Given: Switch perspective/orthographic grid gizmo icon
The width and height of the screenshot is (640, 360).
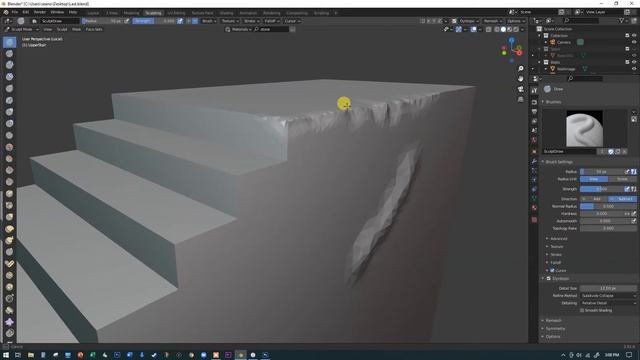Looking at the screenshot, I should pyautogui.click(x=520, y=99).
